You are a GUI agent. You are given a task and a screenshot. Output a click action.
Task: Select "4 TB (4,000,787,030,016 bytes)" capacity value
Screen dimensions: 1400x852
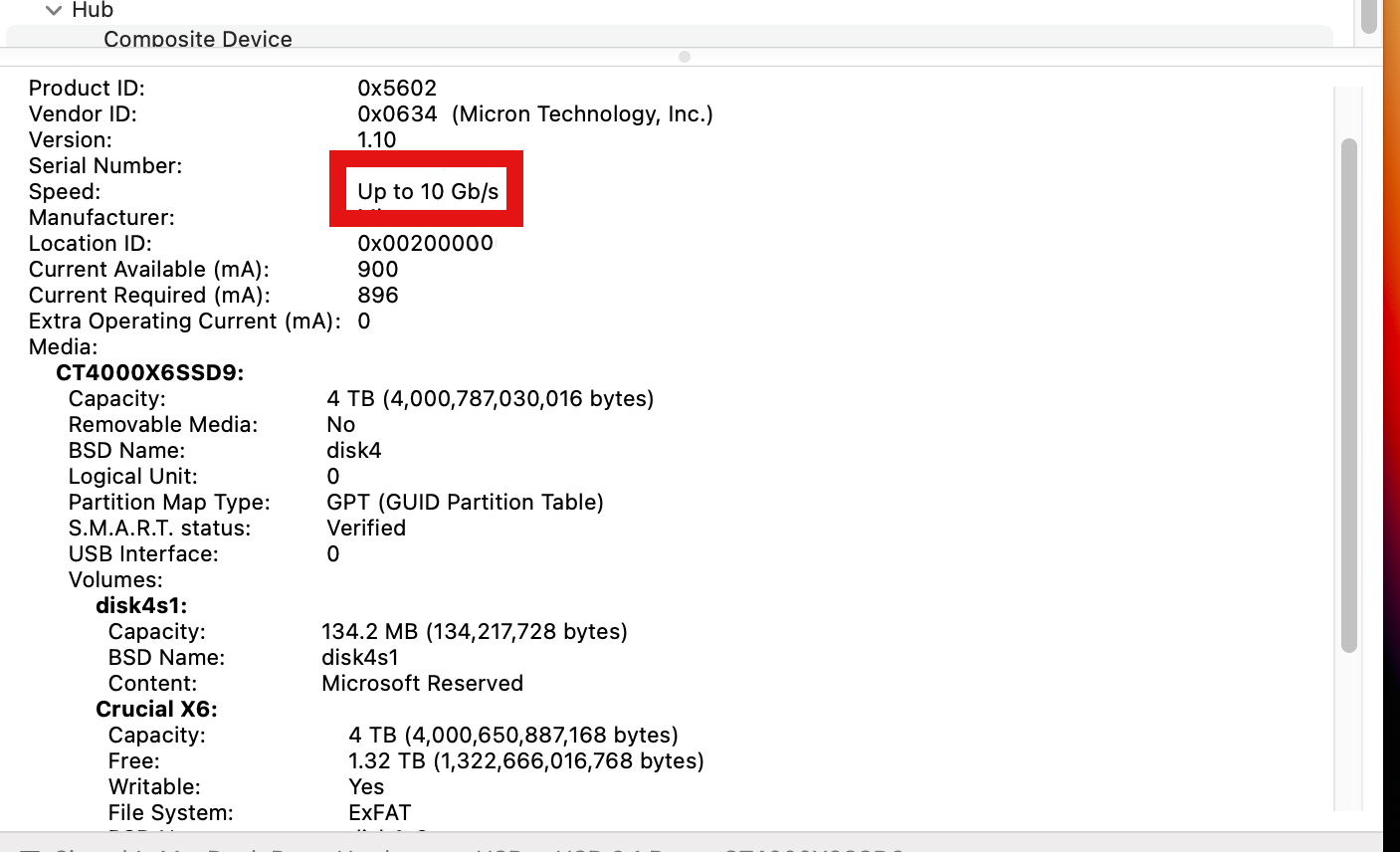click(x=491, y=399)
